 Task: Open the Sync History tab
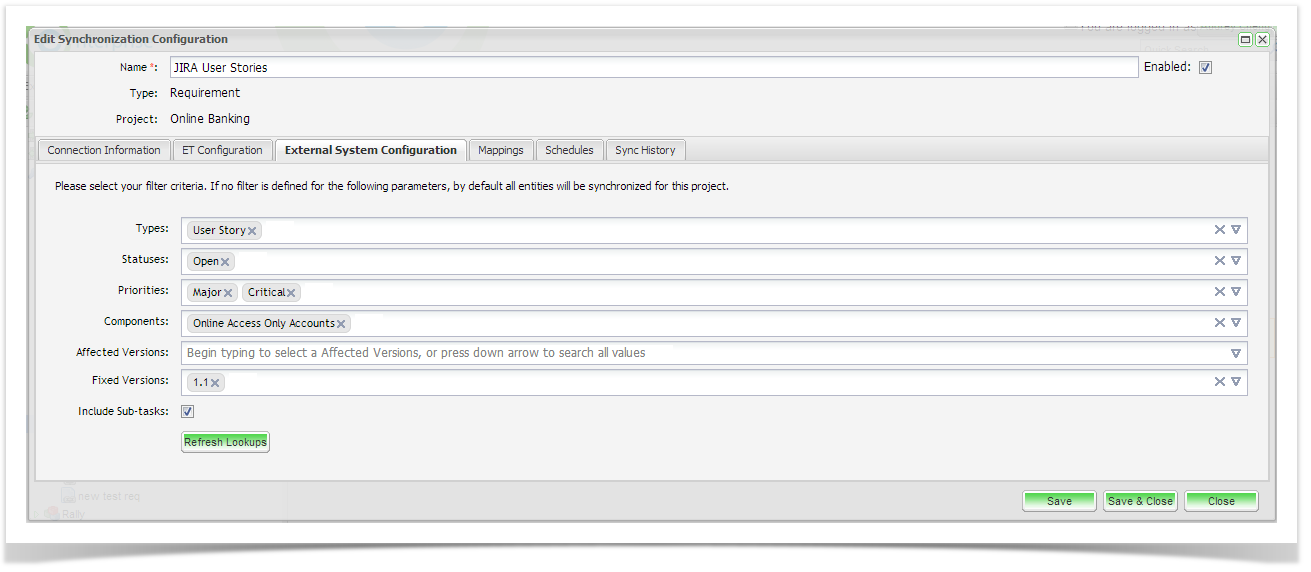pos(645,150)
